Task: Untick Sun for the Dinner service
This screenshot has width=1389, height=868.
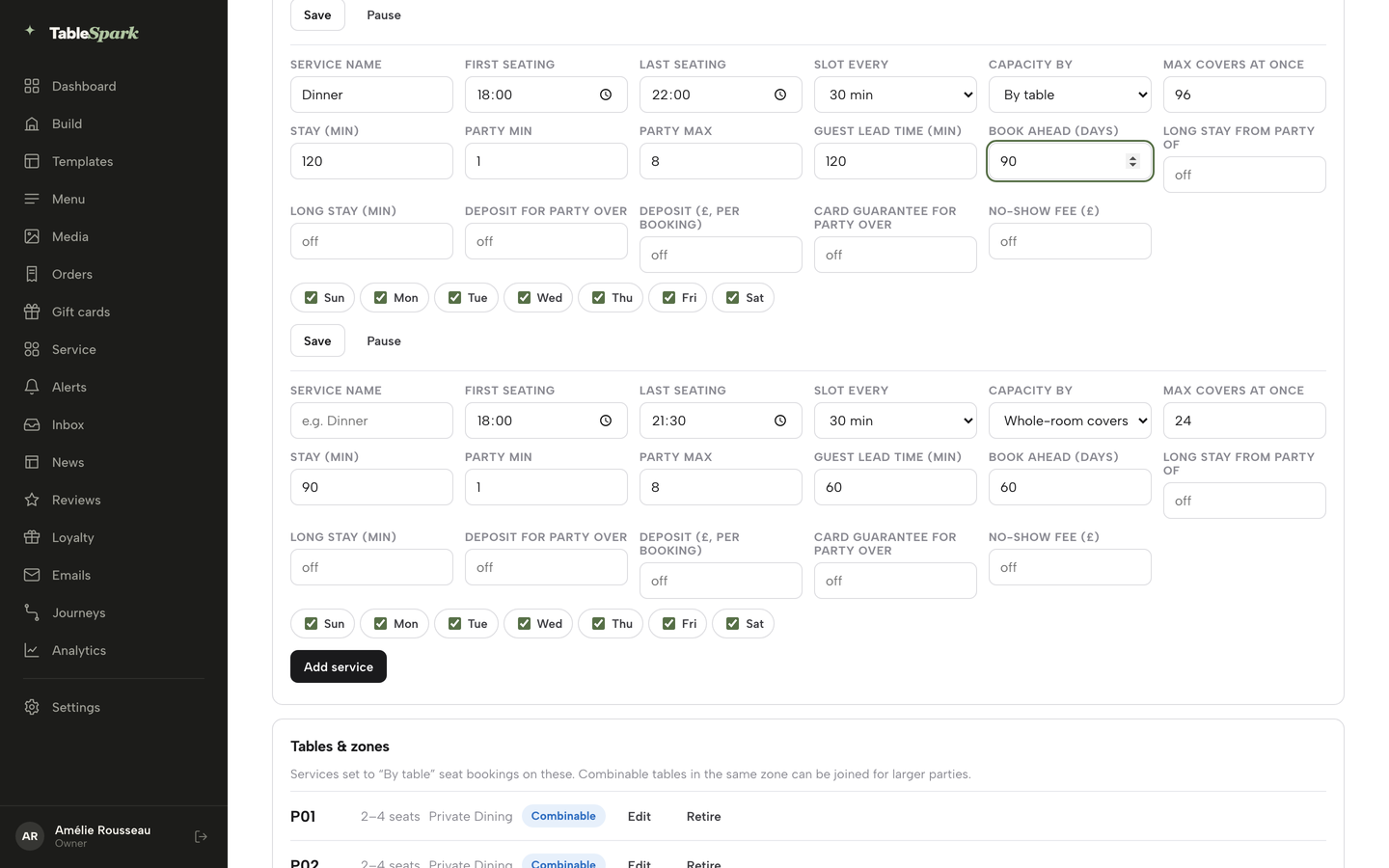Action: coord(311,297)
